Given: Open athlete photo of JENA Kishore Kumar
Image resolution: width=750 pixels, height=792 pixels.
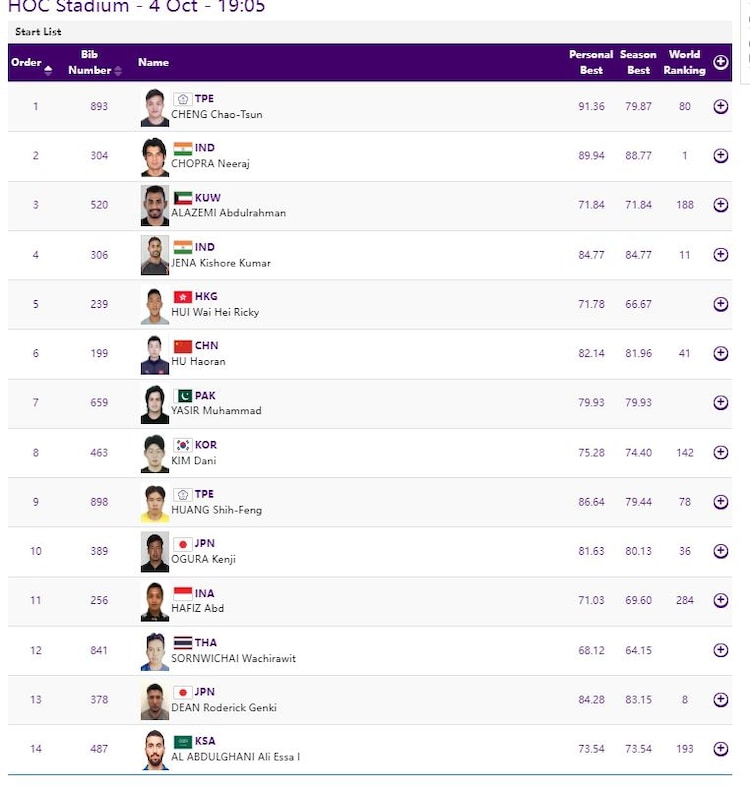Looking at the screenshot, I should [155, 255].
